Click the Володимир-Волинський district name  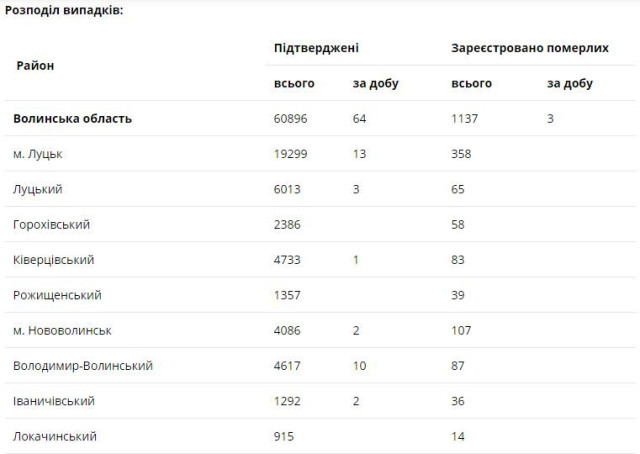83,366
